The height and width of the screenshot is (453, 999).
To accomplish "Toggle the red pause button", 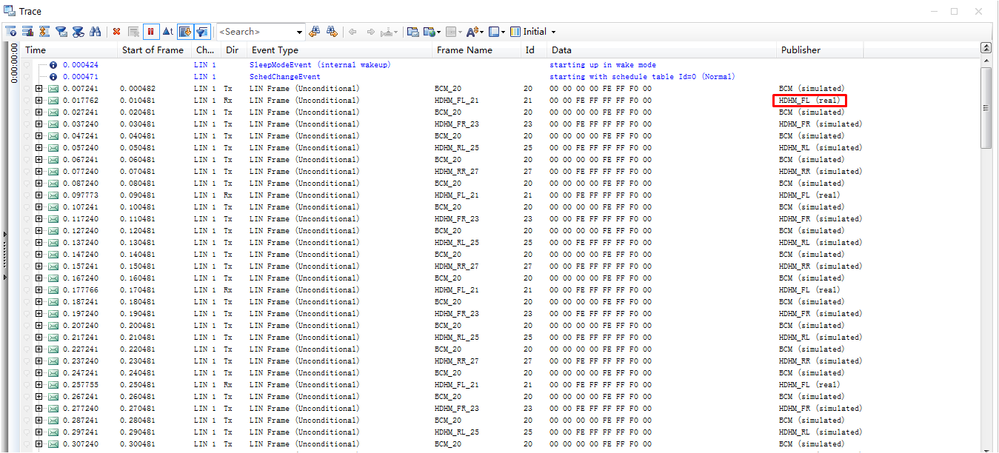I will (x=151, y=31).
